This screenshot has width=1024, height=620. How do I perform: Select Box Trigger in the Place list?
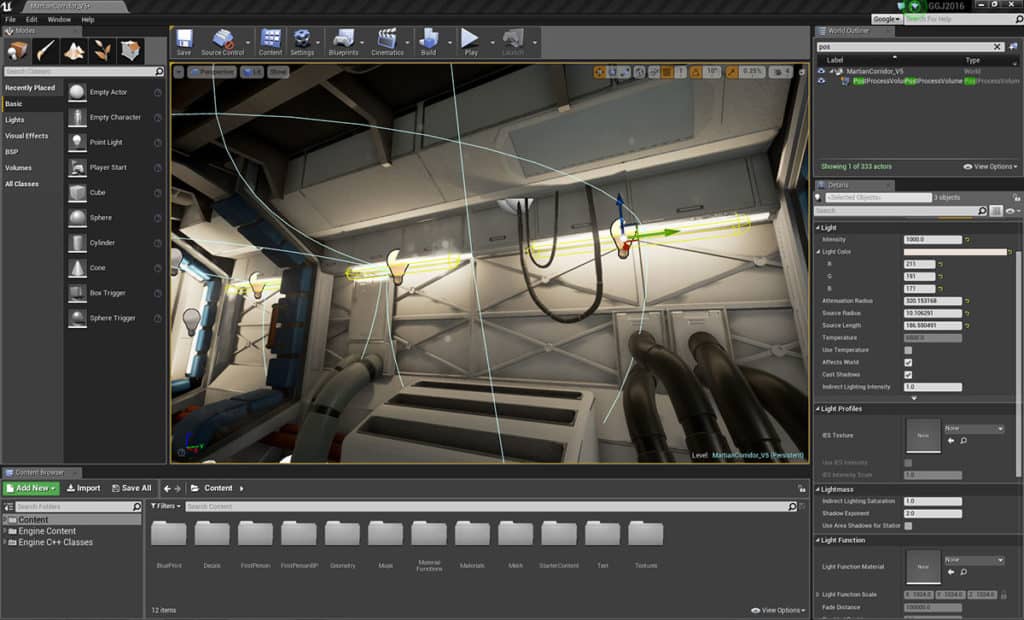tap(115, 293)
